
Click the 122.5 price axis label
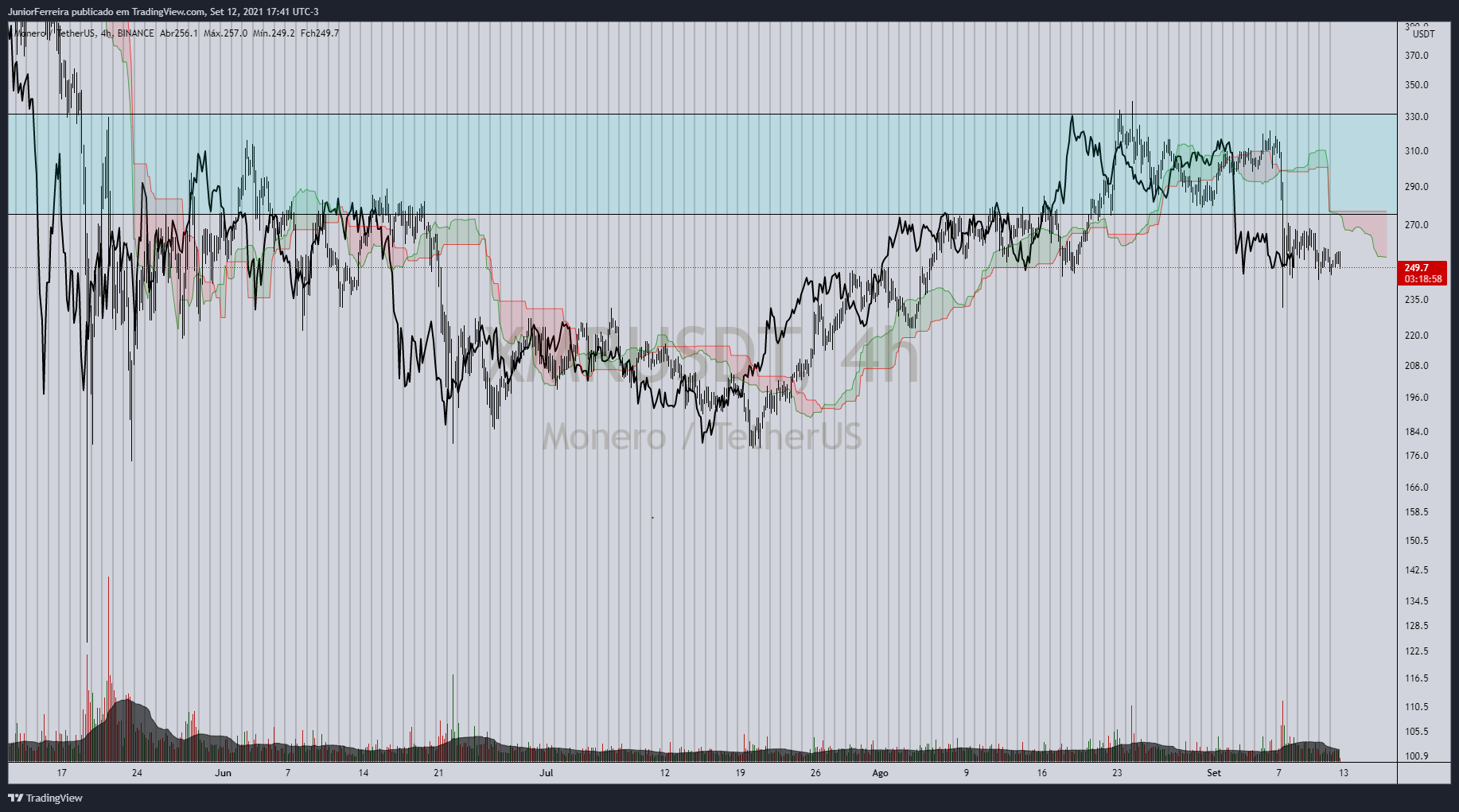(x=1416, y=651)
